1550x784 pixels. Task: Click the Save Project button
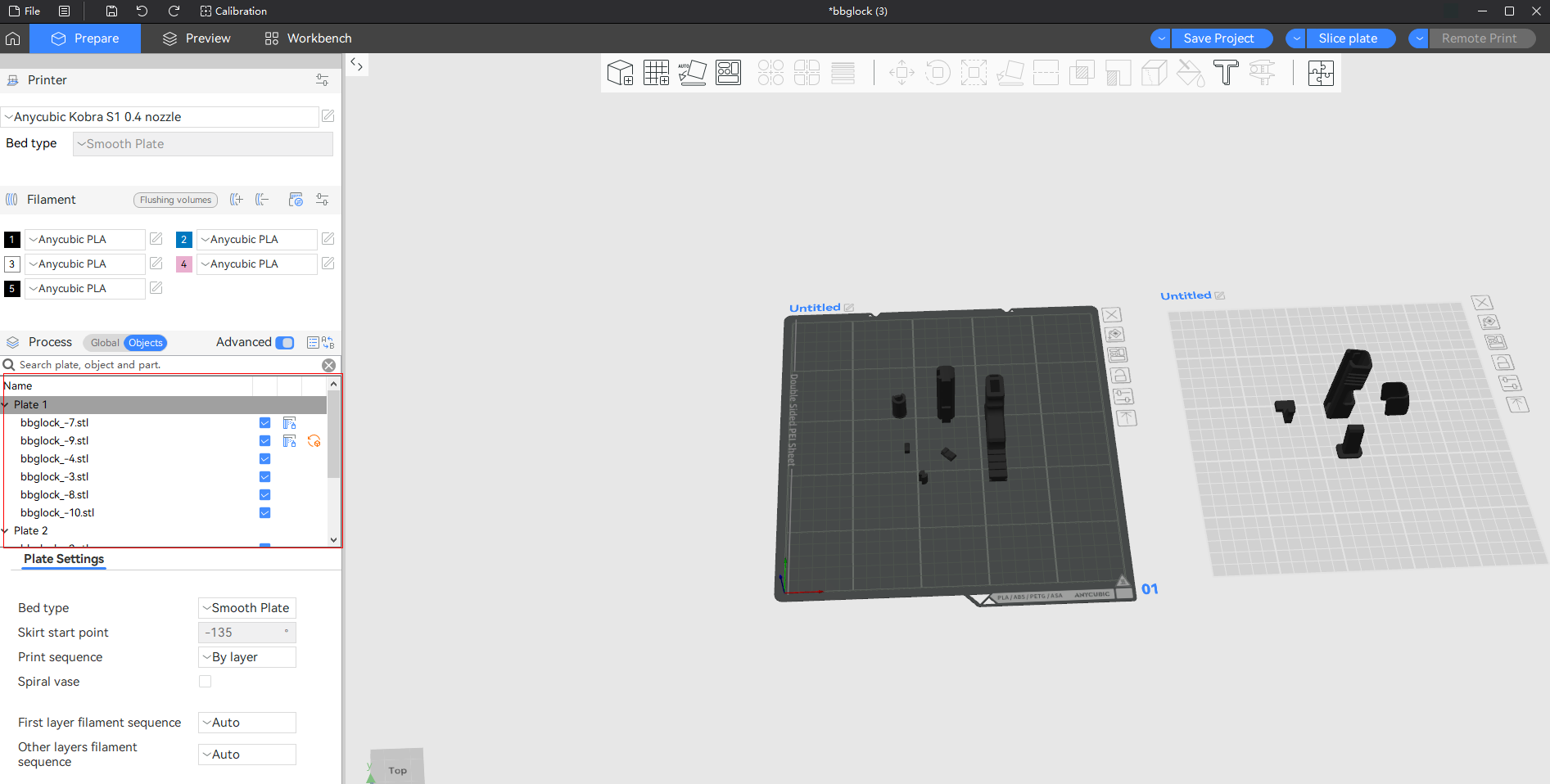point(1222,38)
